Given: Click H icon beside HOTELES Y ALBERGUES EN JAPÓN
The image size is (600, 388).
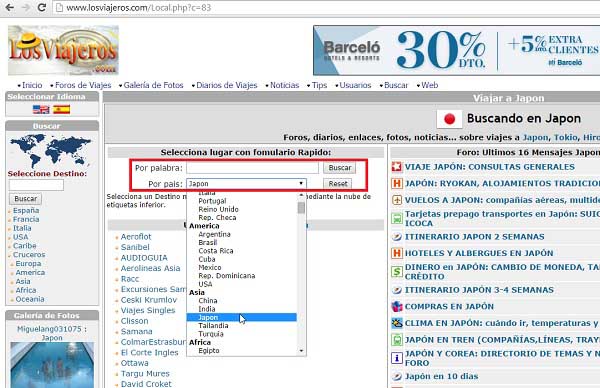Looking at the screenshot, I should [x=397, y=253].
